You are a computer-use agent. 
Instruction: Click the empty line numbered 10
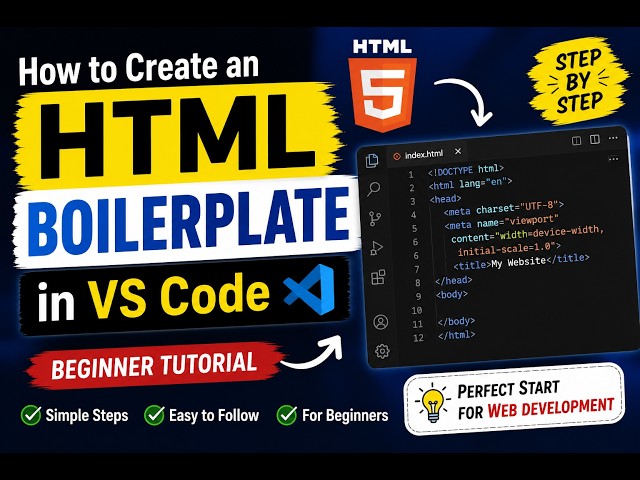[x=417, y=310]
